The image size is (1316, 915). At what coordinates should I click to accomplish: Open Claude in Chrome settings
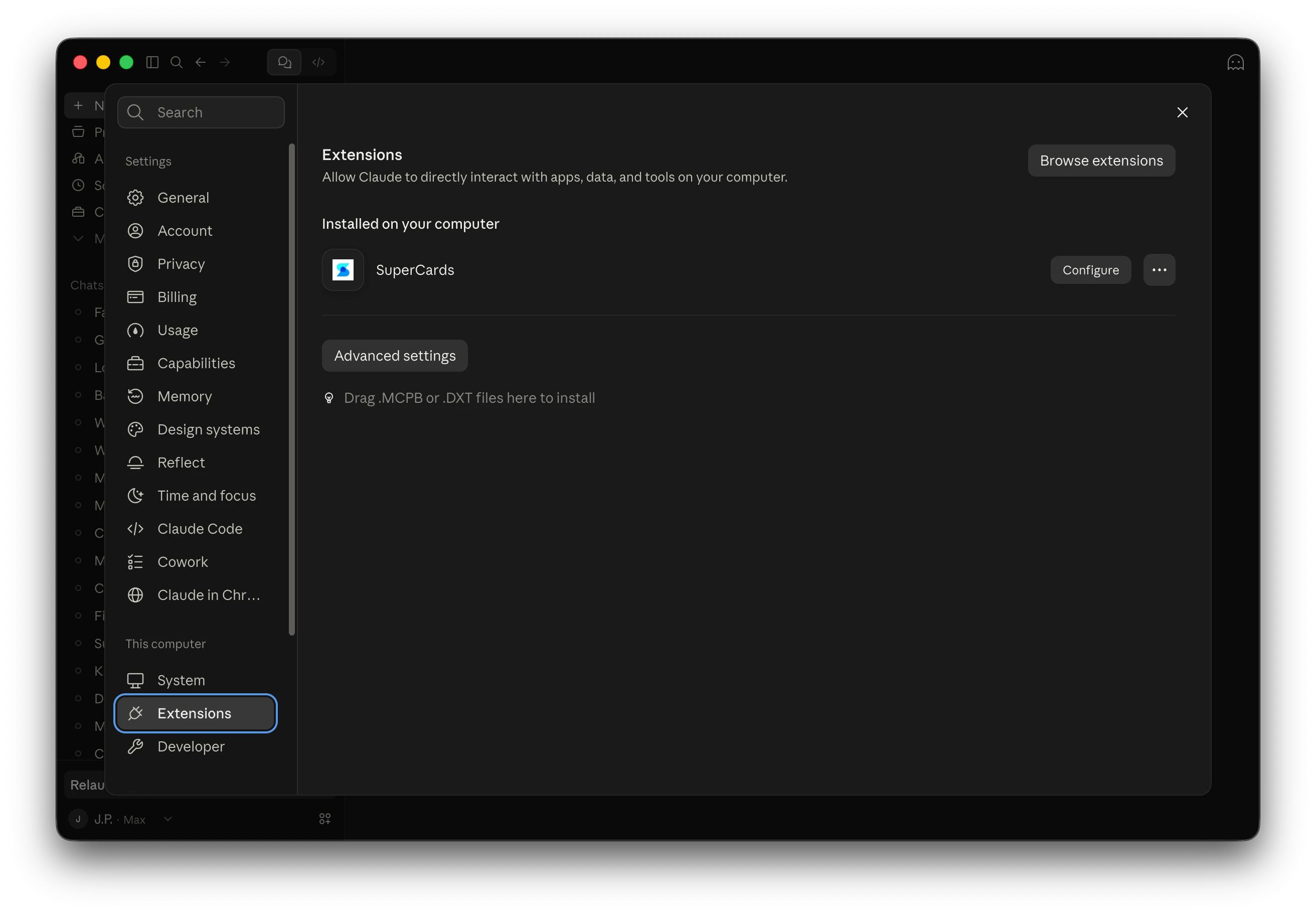tap(196, 595)
